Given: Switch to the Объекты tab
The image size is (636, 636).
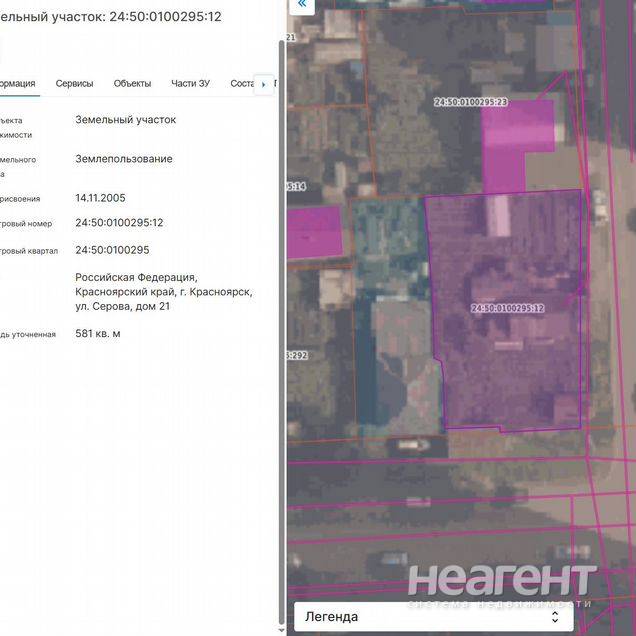Looking at the screenshot, I should click(x=132, y=84).
